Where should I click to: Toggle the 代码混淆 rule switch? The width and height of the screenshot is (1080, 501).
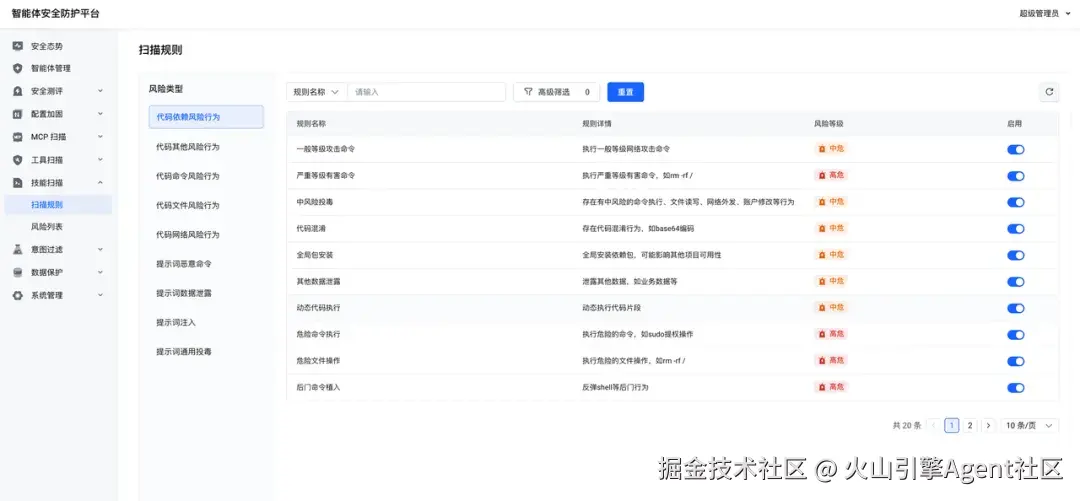[x=1015, y=229]
